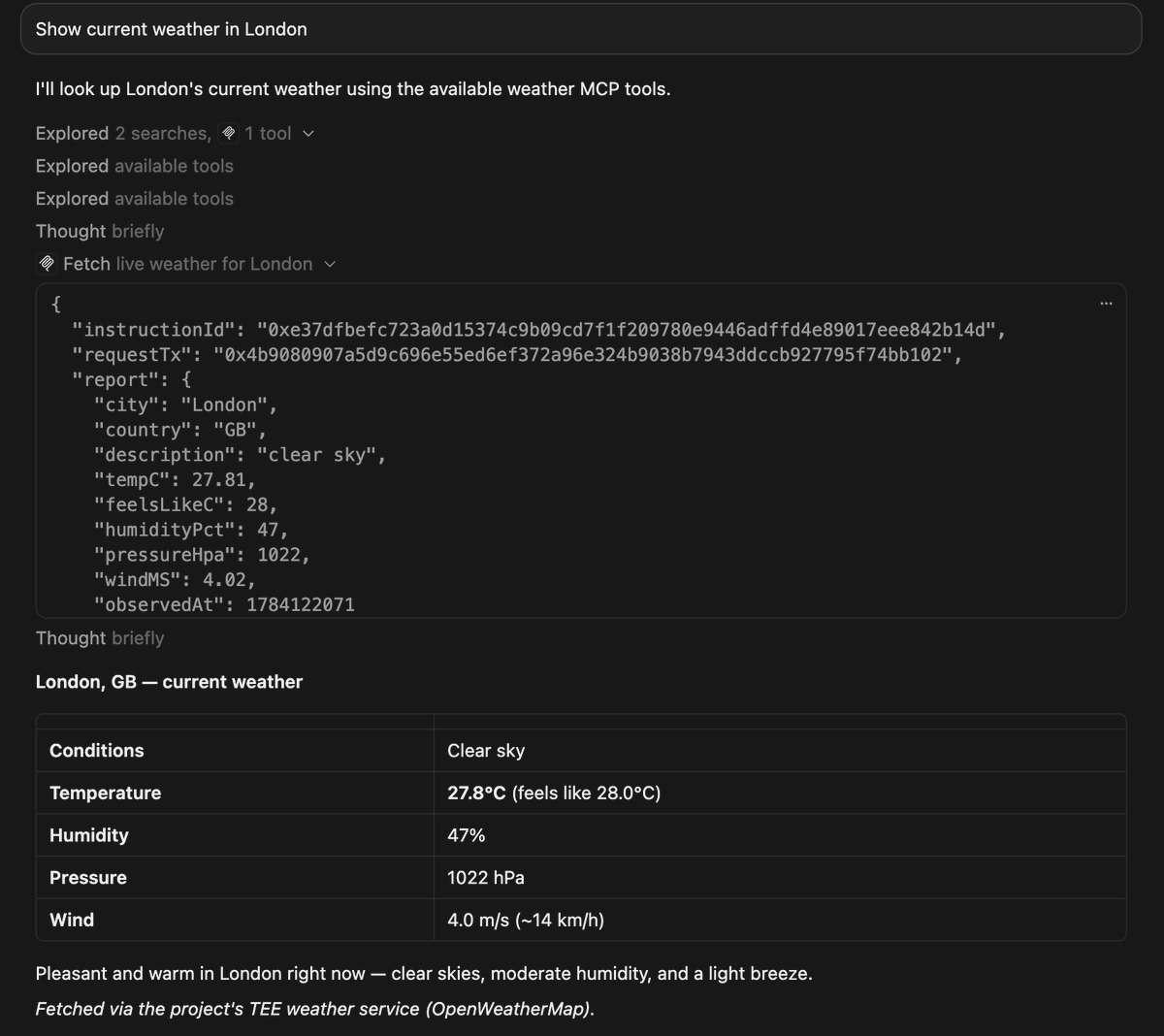Click the "instructionId" hash value line
This screenshot has width=1164, height=1036.
coord(539,330)
